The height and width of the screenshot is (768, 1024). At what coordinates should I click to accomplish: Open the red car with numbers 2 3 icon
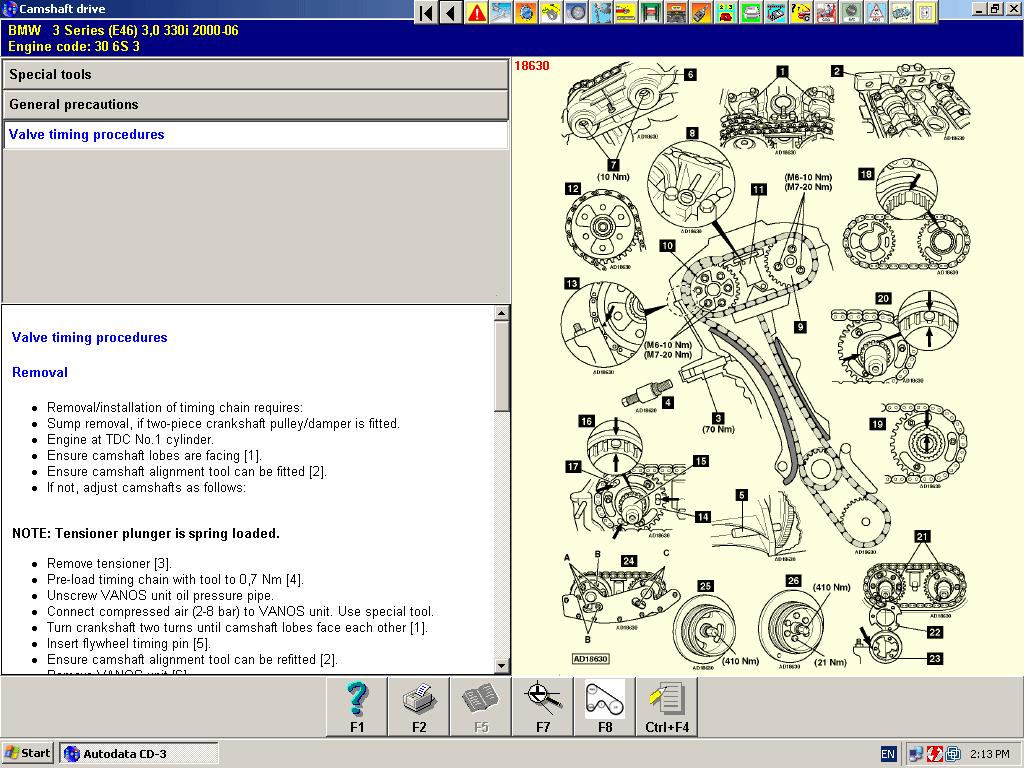click(726, 12)
